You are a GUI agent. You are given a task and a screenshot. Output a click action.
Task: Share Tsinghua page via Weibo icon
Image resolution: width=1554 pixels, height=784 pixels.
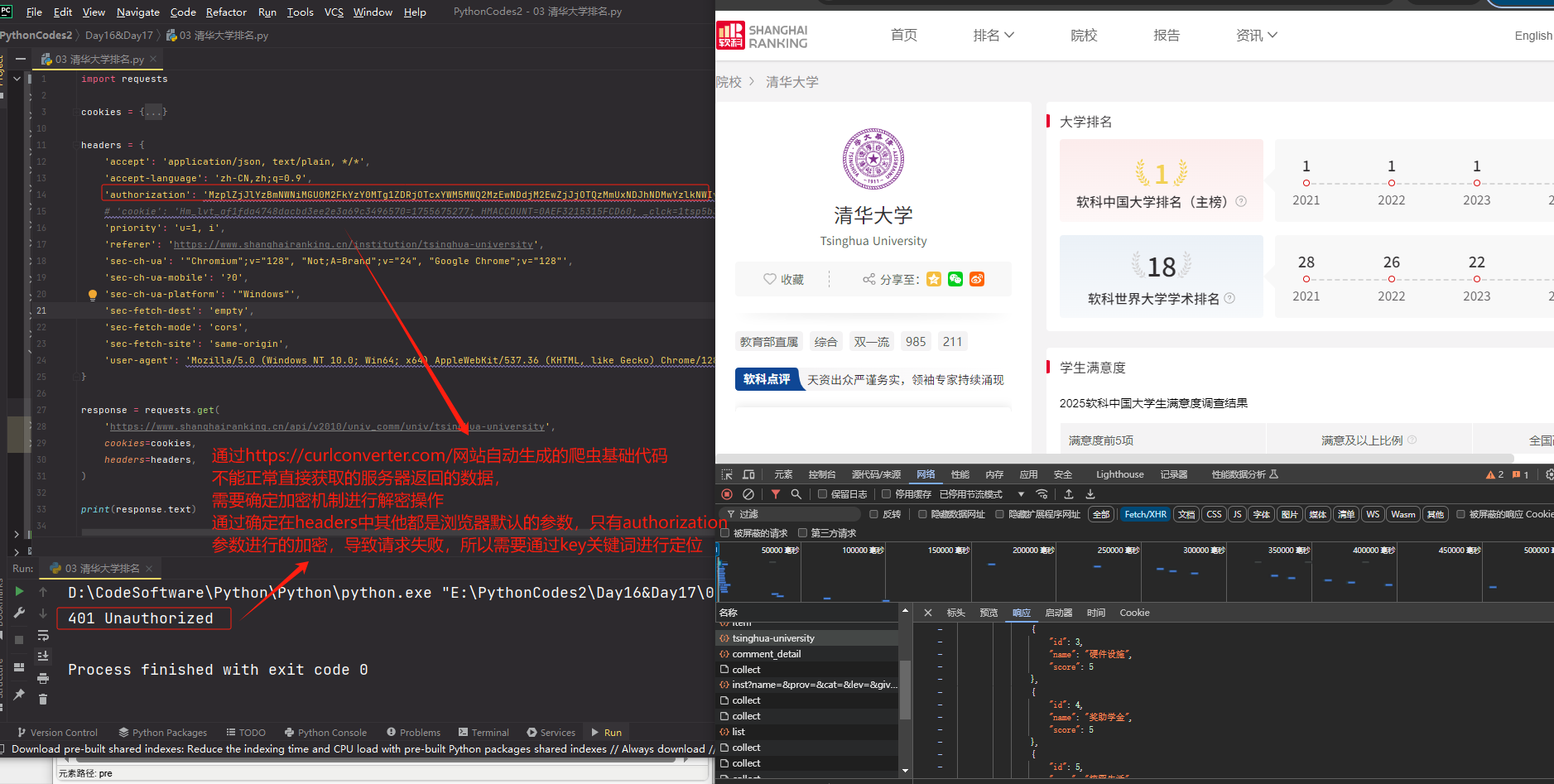pos(977,279)
